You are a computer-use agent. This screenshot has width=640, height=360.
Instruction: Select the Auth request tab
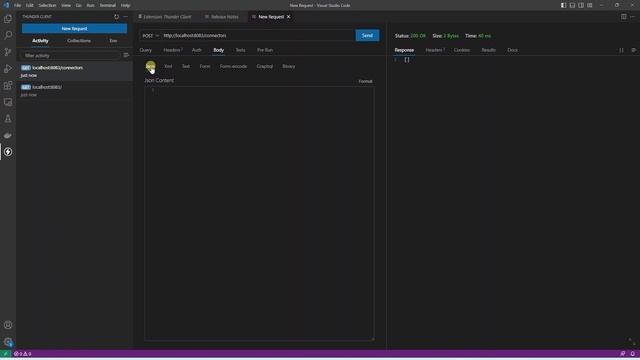[197, 50]
